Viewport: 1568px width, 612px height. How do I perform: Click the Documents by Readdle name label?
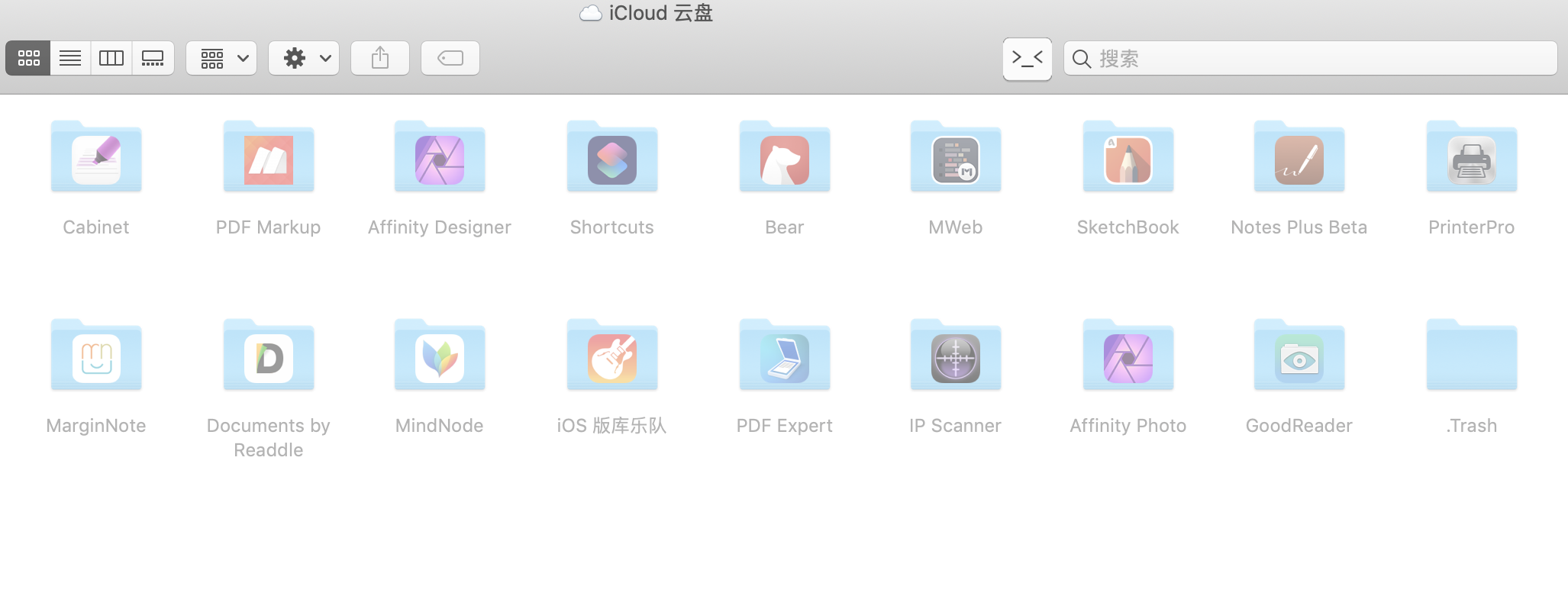coord(269,438)
